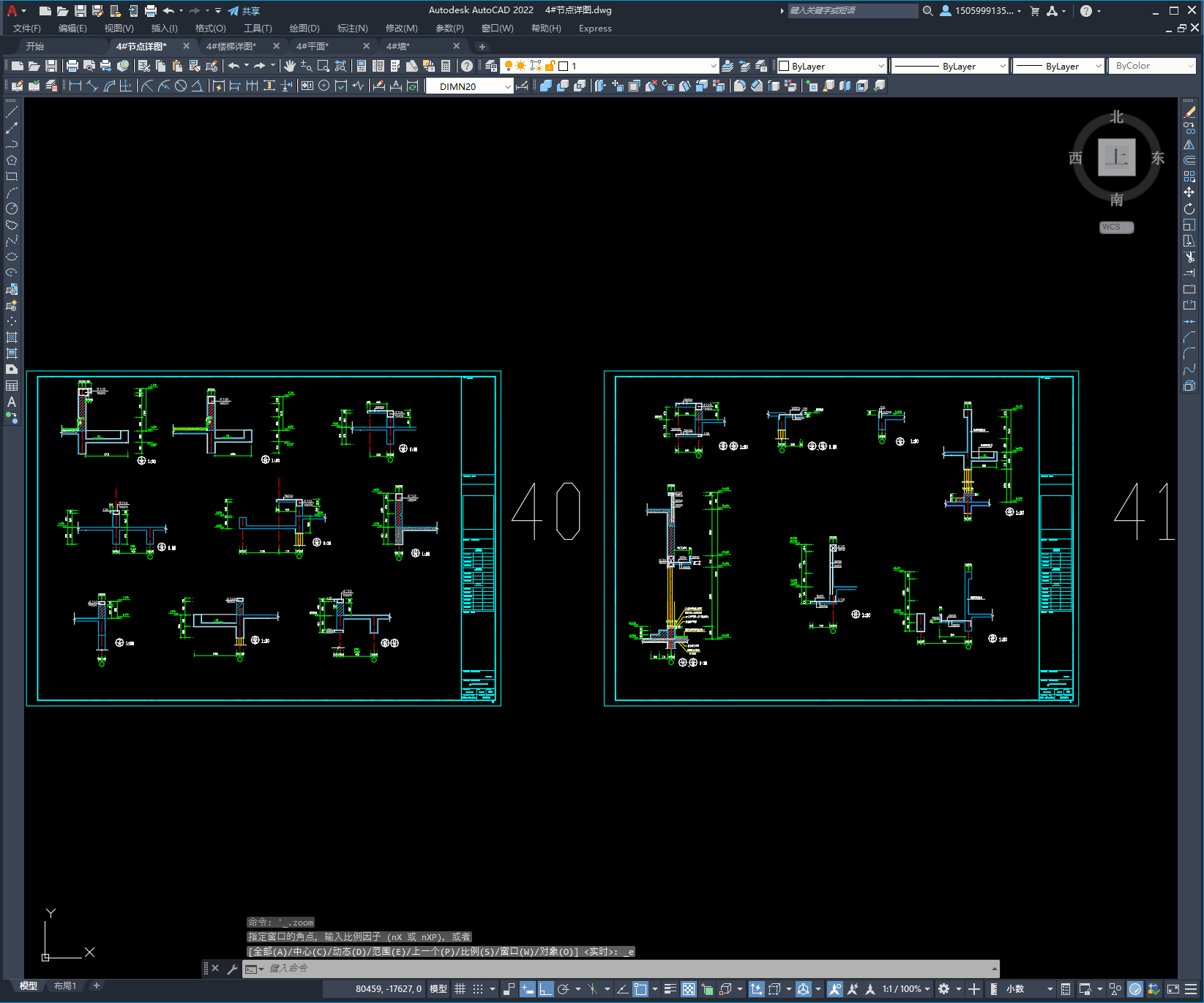Viewport: 1204px width, 1003px height.
Task: Open the layer dropdown list showing 1
Action: pyautogui.click(x=609, y=66)
